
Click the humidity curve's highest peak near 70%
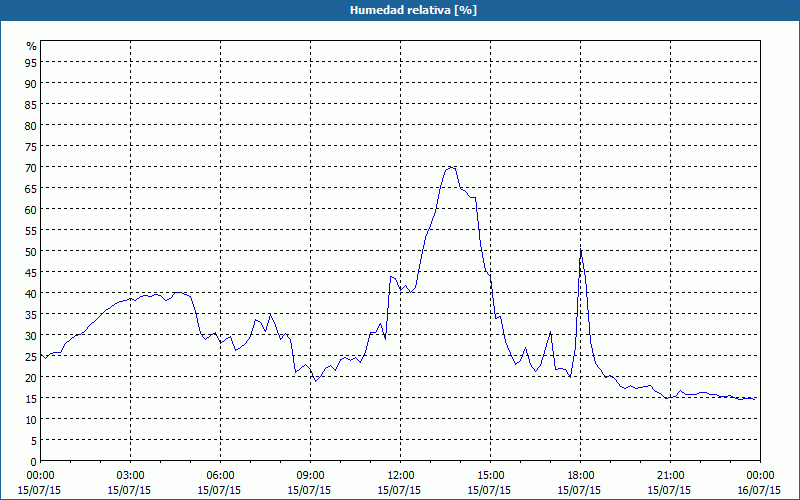[450, 167]
